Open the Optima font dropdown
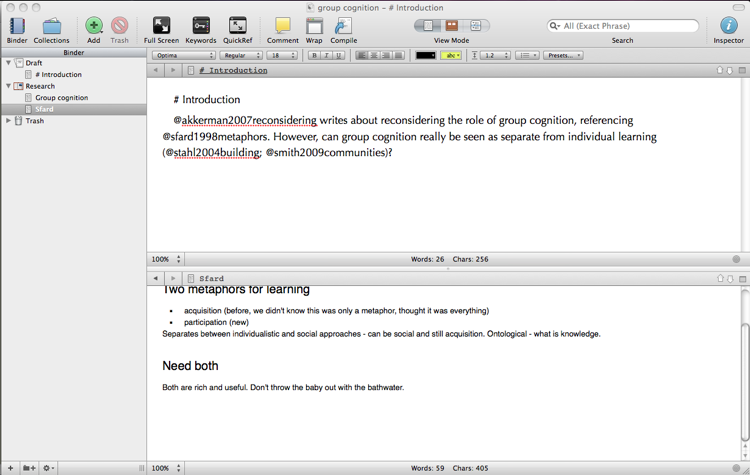 pyautogui.click(x=184, y=55)
